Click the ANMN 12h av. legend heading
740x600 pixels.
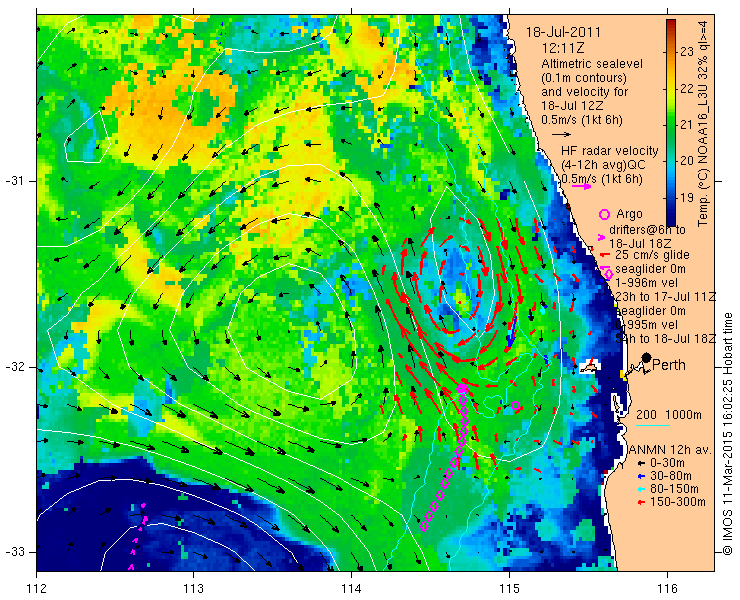pos(670,450)
